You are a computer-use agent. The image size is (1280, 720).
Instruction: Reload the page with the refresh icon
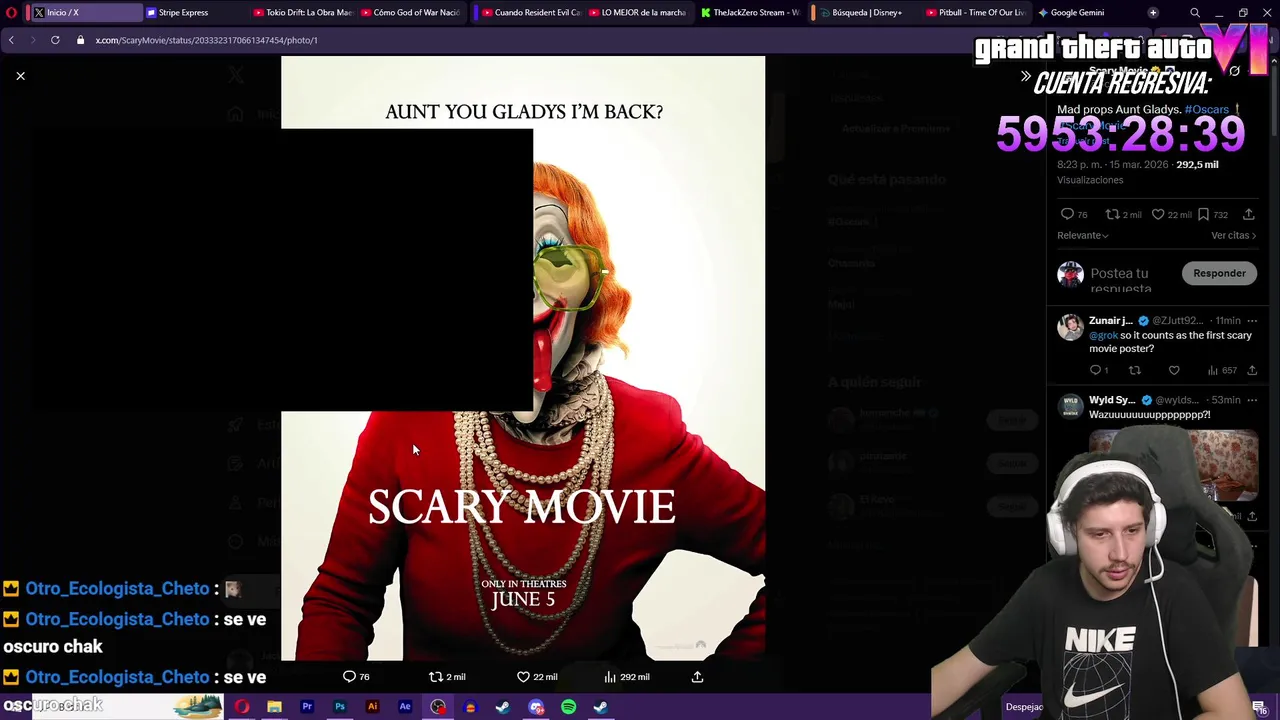(x=55, y=40)
